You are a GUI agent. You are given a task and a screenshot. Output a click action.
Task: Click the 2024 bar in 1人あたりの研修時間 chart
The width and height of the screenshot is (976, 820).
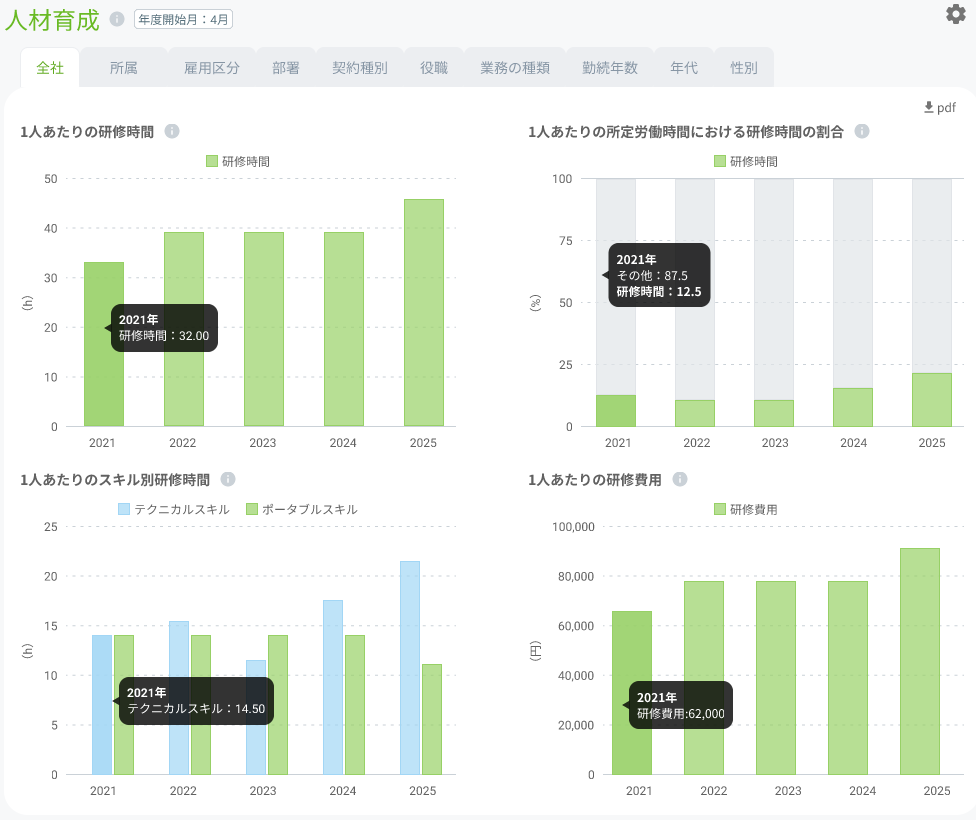(x=344, y=329)
